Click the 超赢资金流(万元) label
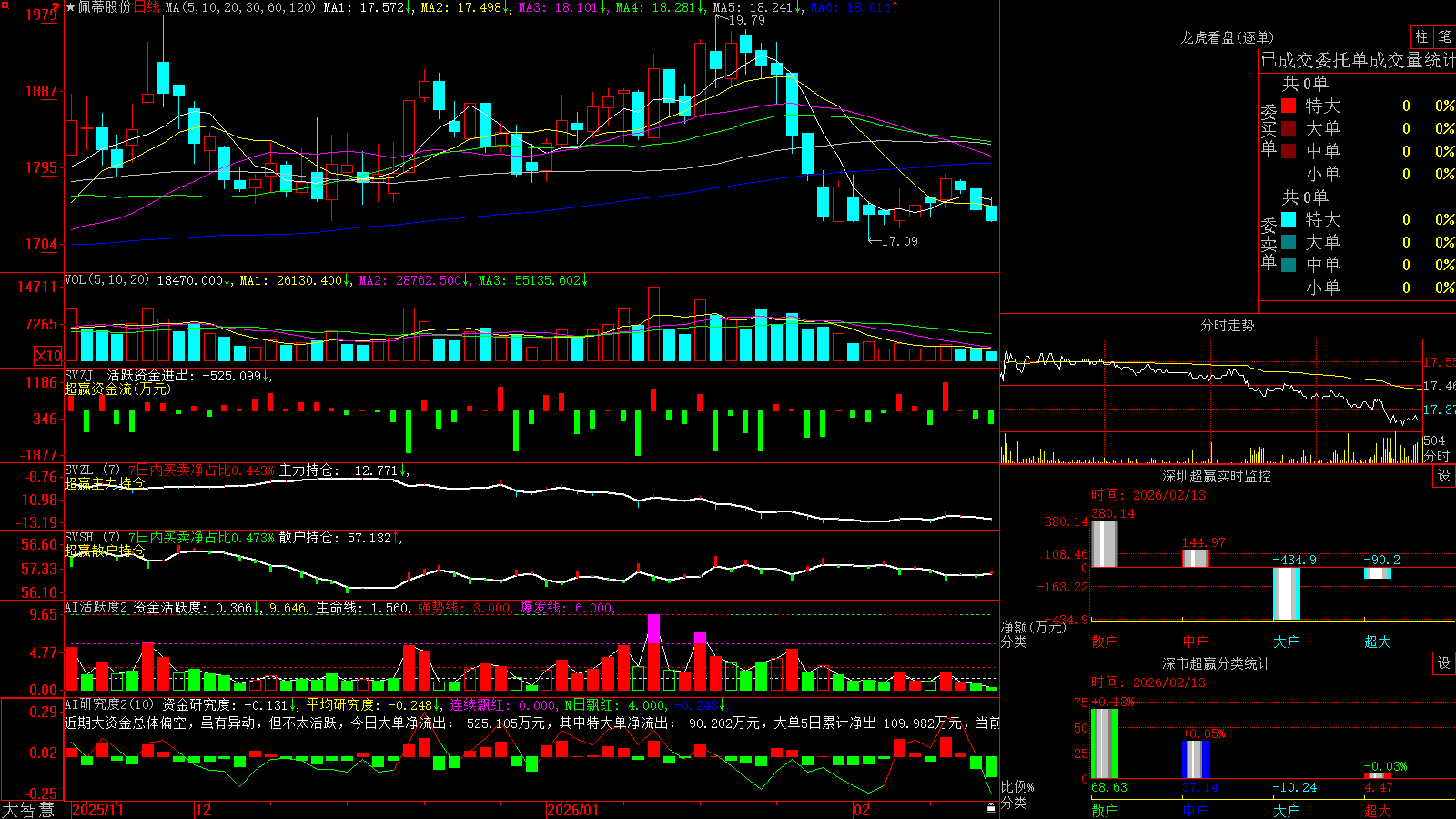The width and height of the screenshot is (1456, 819). click(117, 389)
